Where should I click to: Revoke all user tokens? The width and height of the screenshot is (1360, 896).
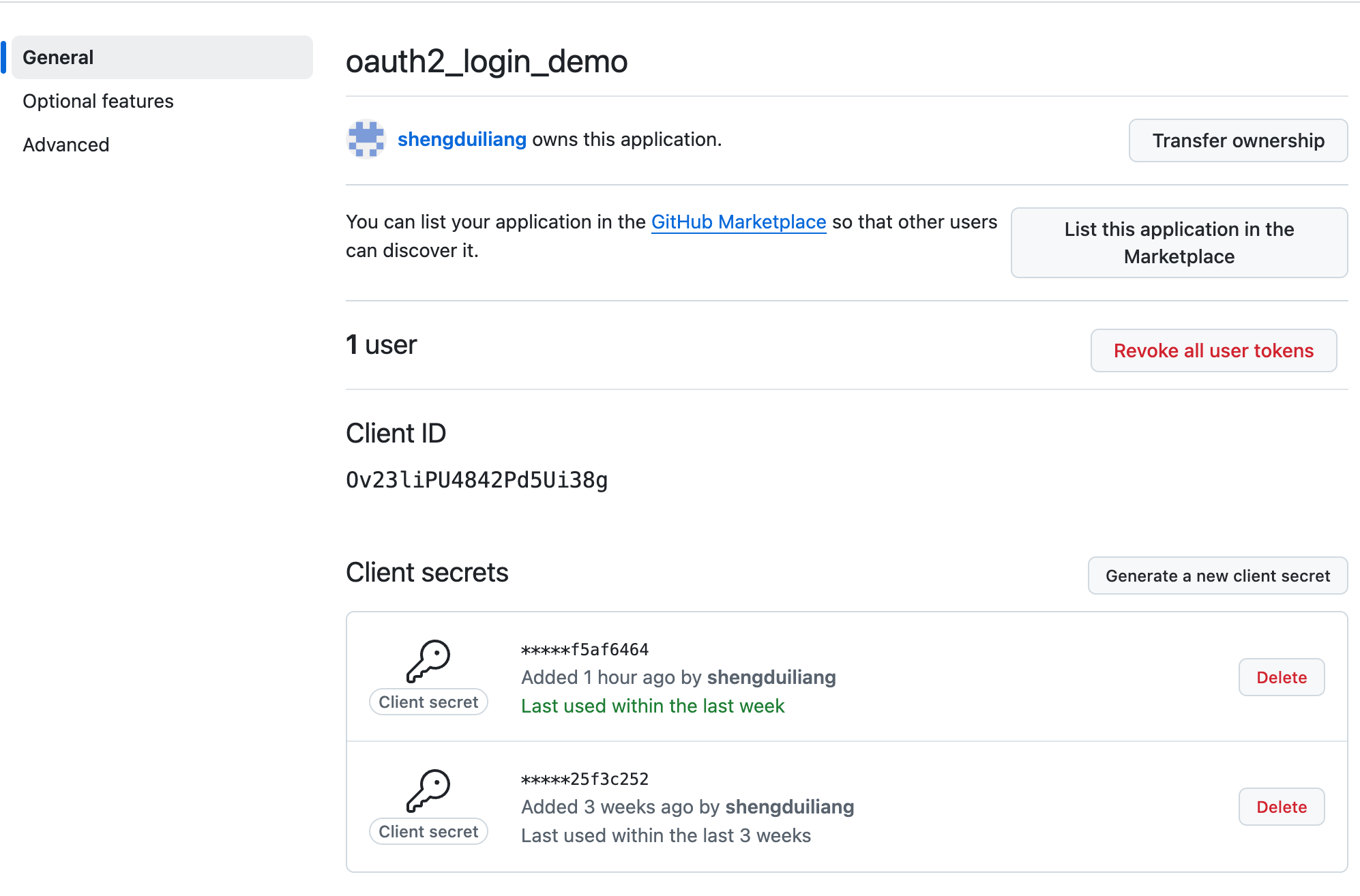(x=1213, y=350)
